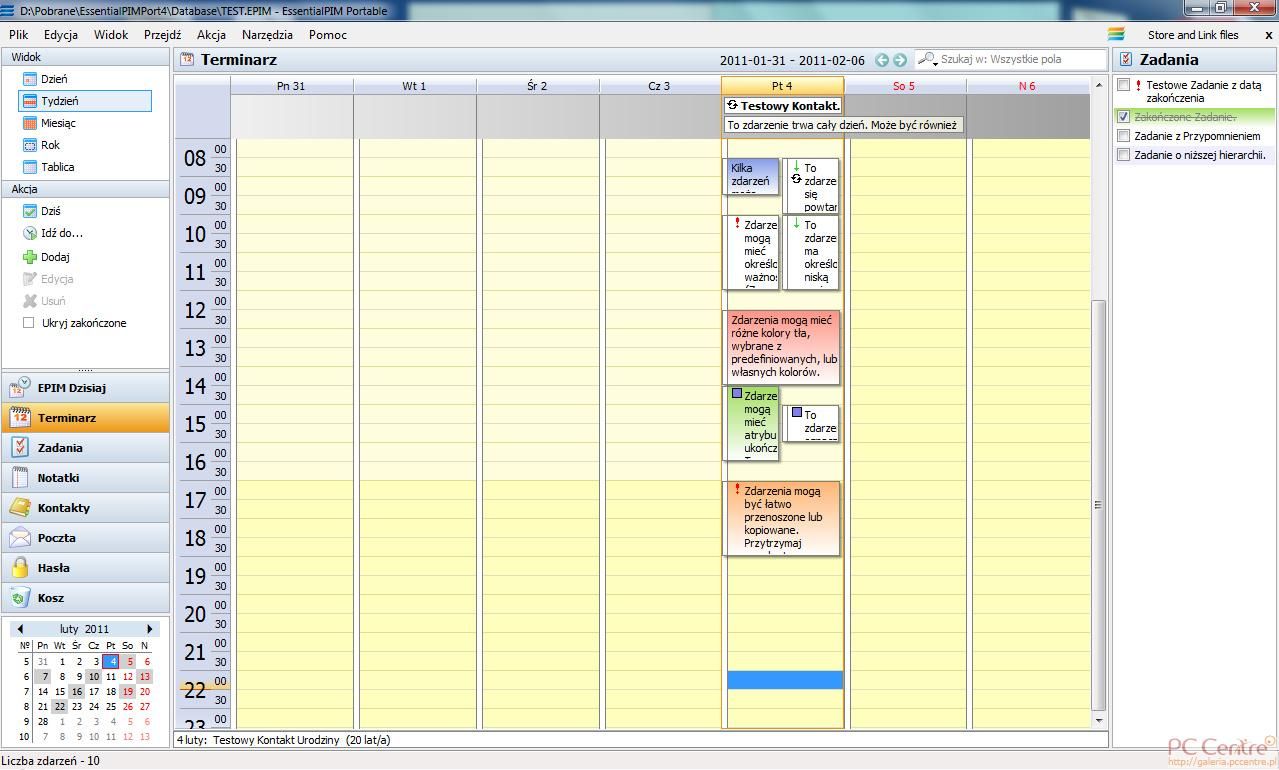This screenshot has height=770, width=1279.
Task: Open the Narzędzia menu
Action: pyautogui.click(x=267, y=34)
